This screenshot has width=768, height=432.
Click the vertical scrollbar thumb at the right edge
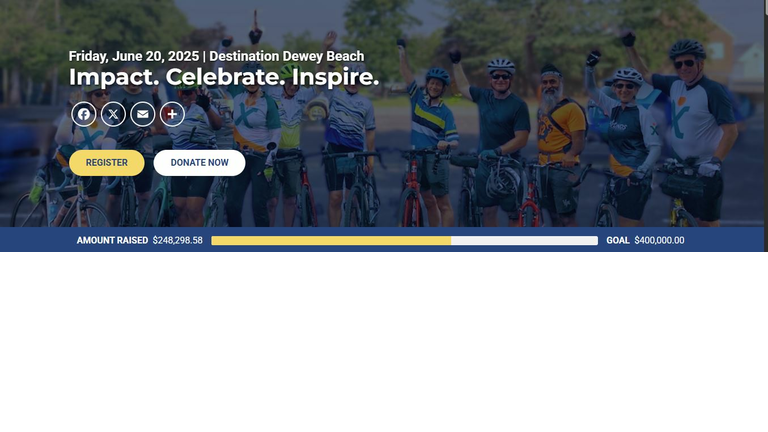click(766, 7)
